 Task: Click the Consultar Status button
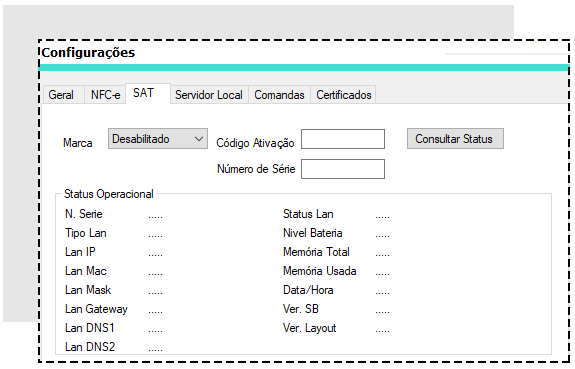455,139
